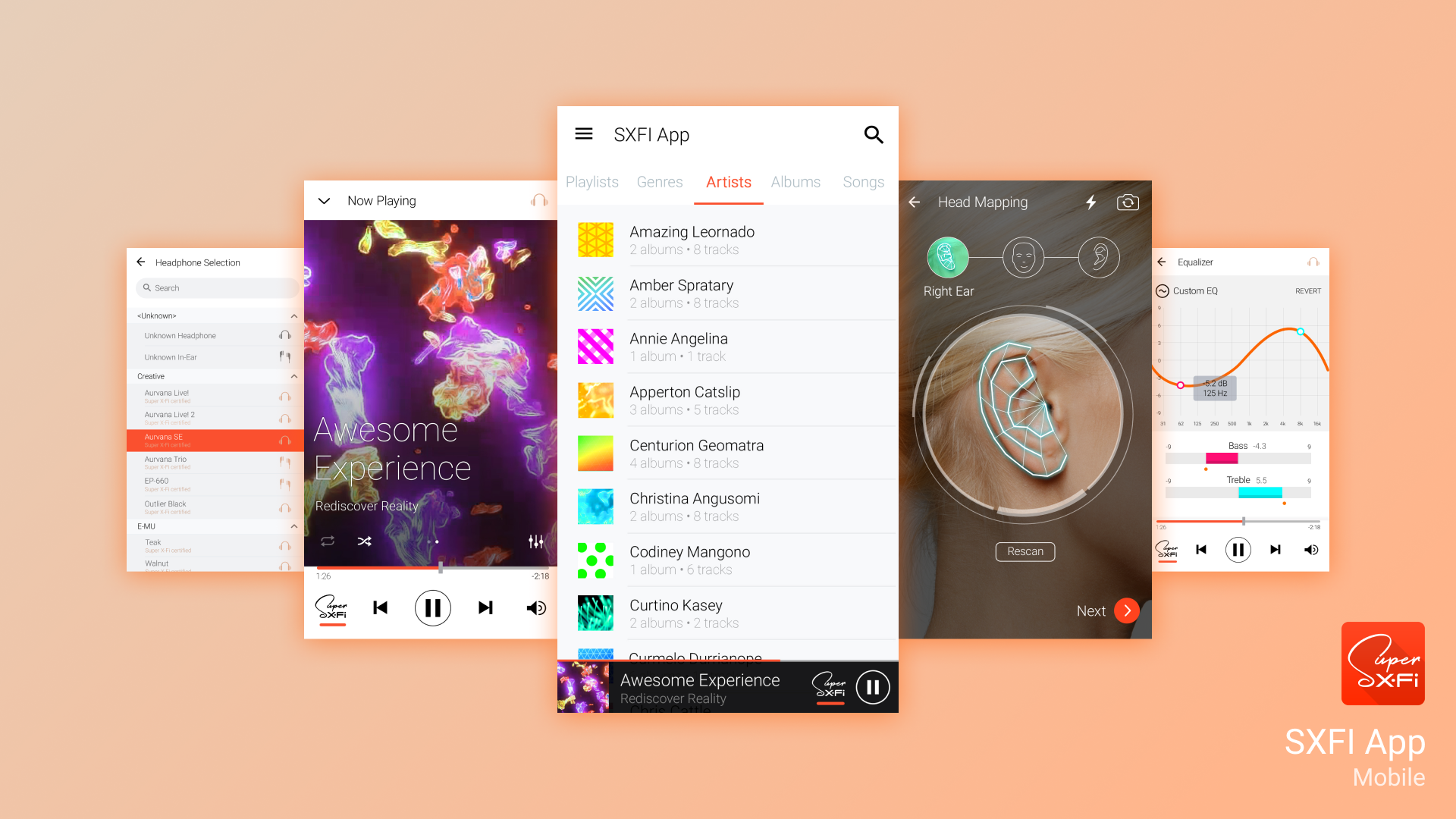Screen dimensions: 1456x819
Task: Toggle the Unknown Headphone visibility
Action: (283, 334)
